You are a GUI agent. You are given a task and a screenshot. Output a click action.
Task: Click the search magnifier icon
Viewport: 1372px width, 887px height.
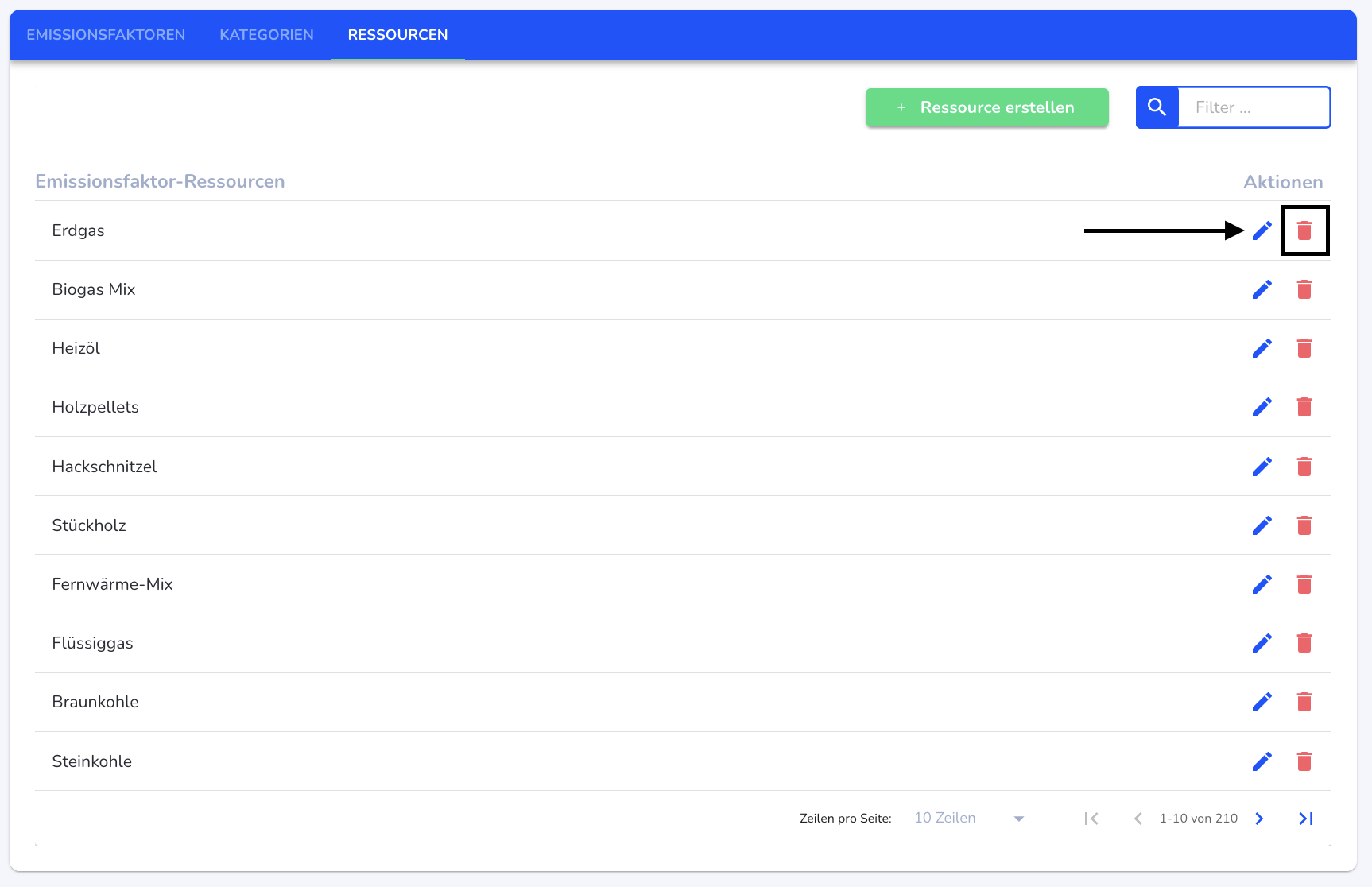point(1157,107)
